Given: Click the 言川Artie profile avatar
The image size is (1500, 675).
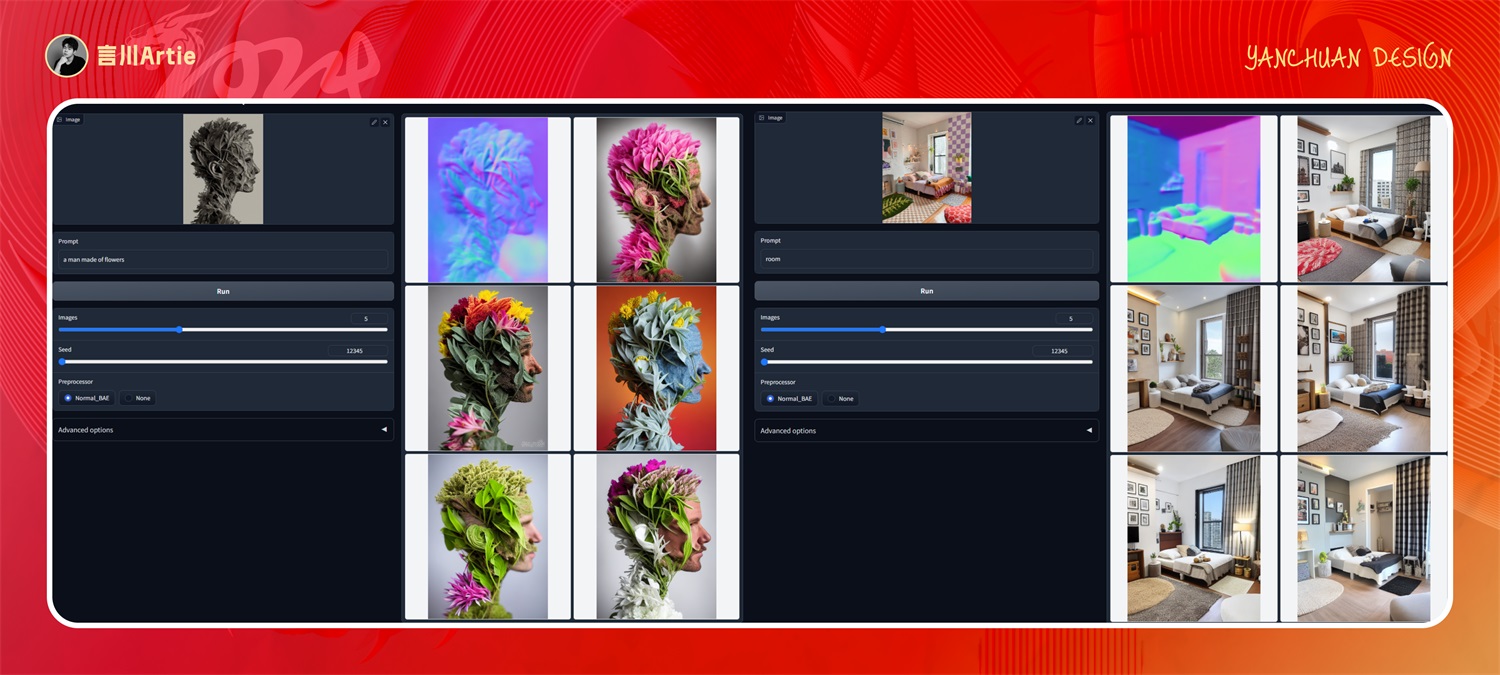Looking at the screenshot, I should click(x=67, y=56).
